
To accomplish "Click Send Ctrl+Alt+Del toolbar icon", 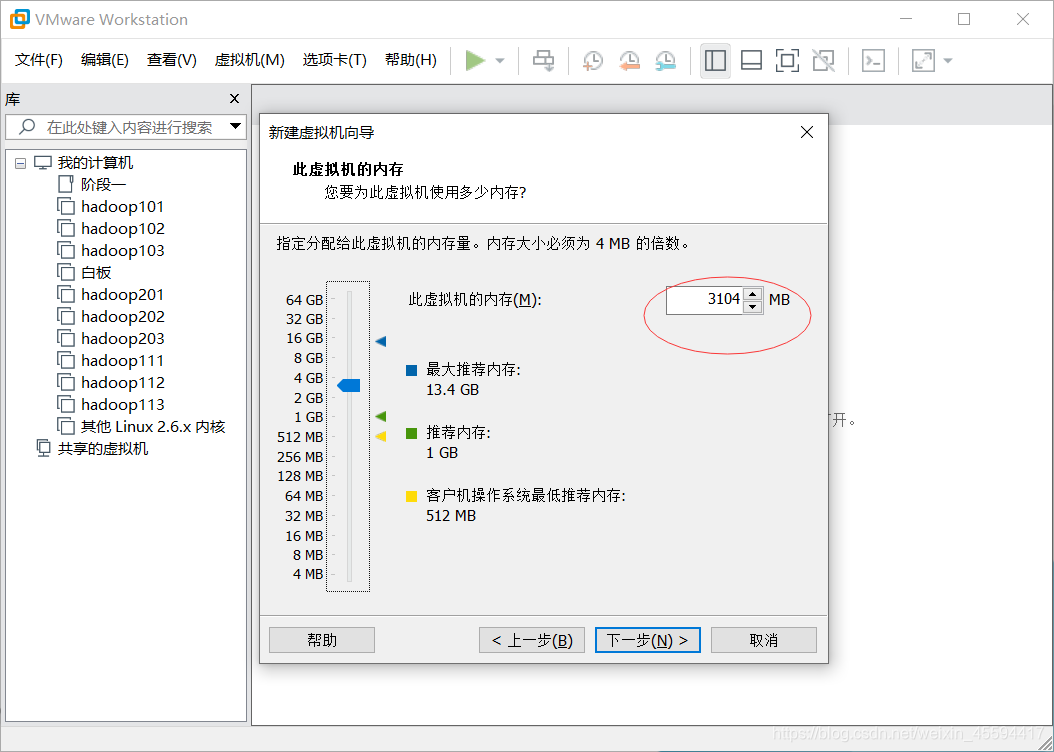I will [543, 60].
